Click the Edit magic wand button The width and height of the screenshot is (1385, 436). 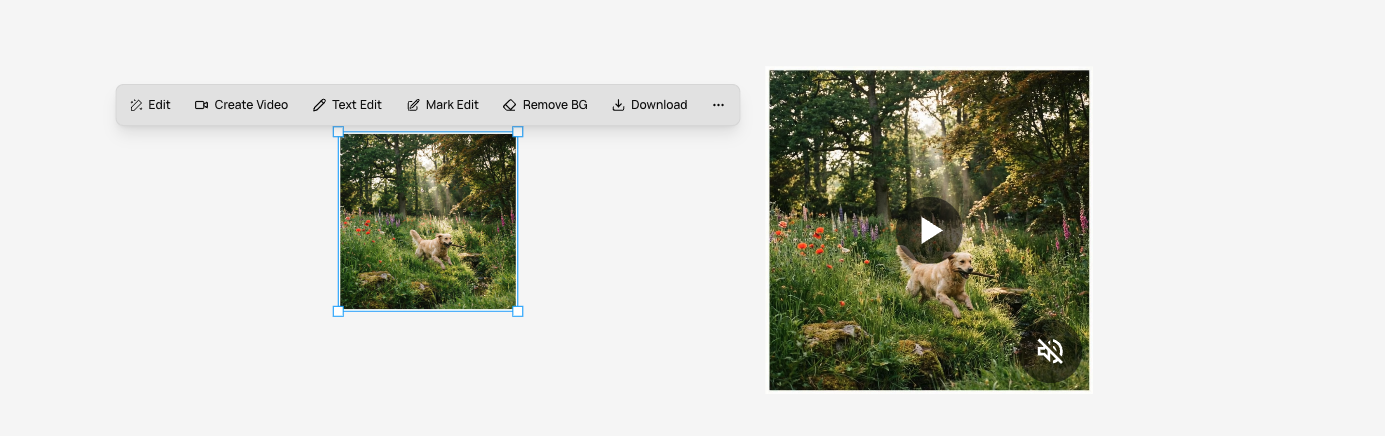click(150, 105)
